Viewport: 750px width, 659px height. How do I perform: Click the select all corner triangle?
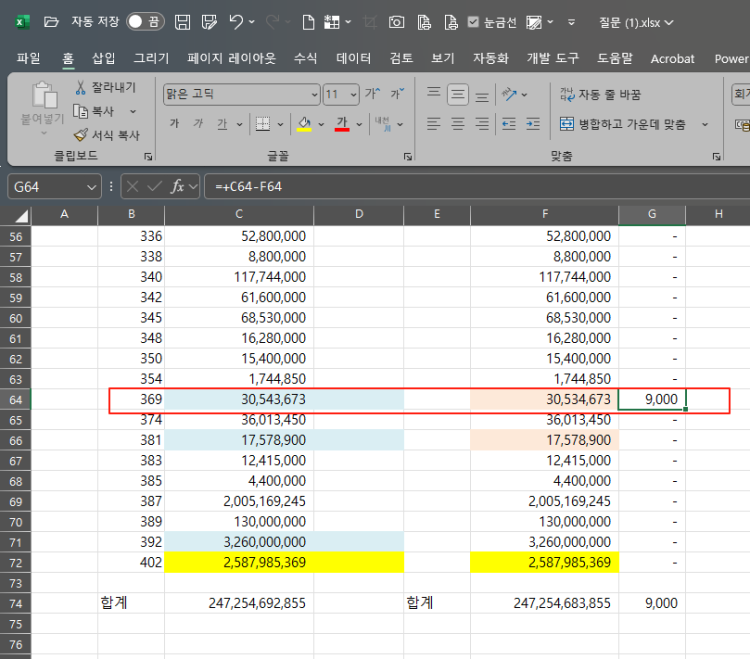[x=21, y=217]
